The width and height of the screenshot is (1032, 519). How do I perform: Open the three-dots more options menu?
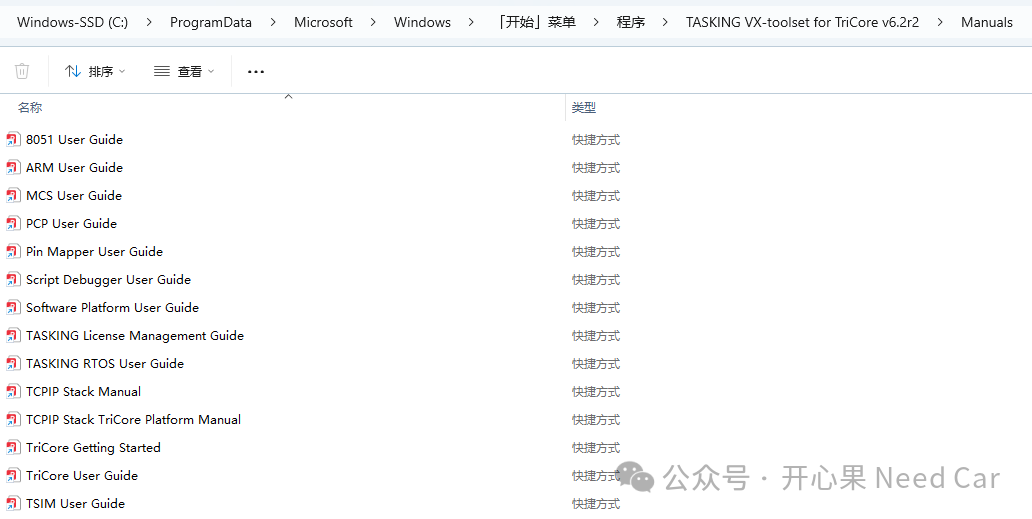click(x=256, y=72)
